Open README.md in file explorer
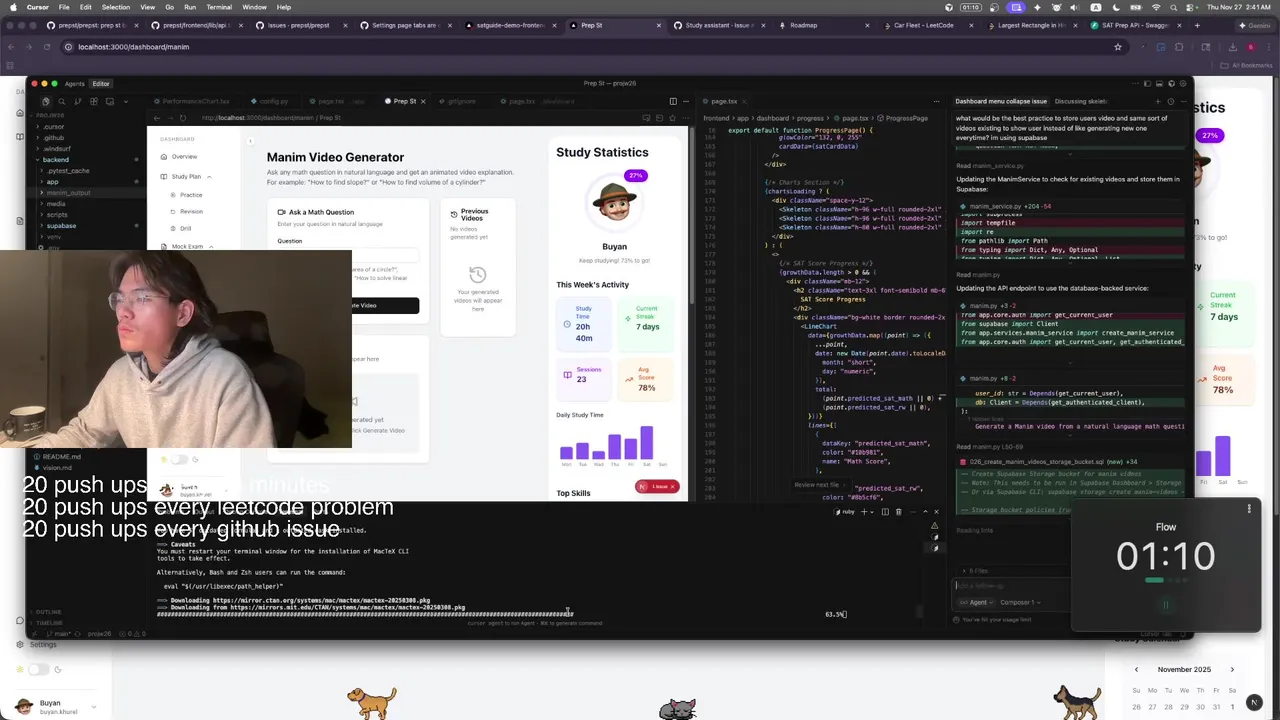The image size is (1280, 720). click(62, 457)
